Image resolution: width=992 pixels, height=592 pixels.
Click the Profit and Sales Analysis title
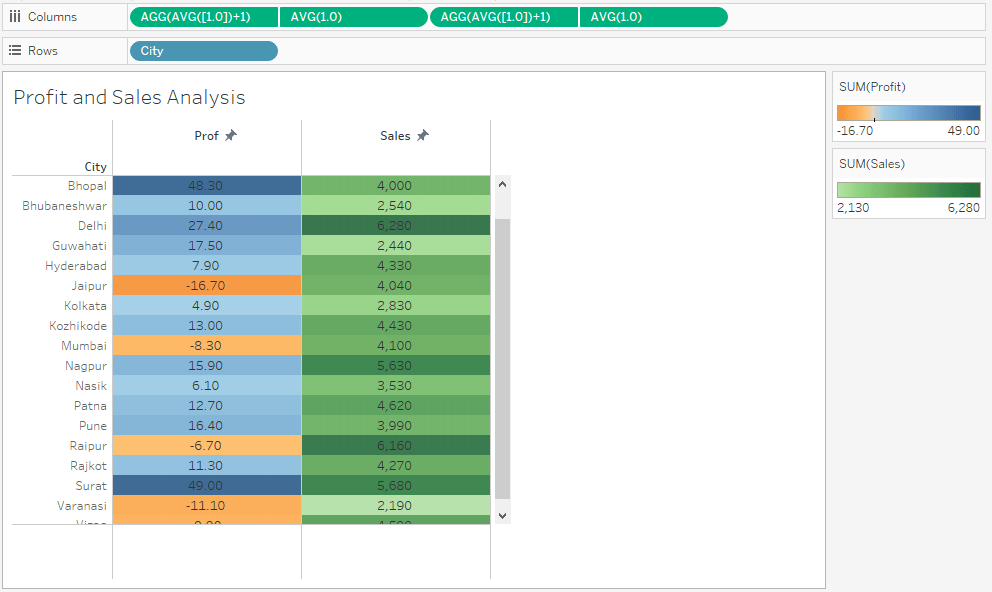coord(129,97)
